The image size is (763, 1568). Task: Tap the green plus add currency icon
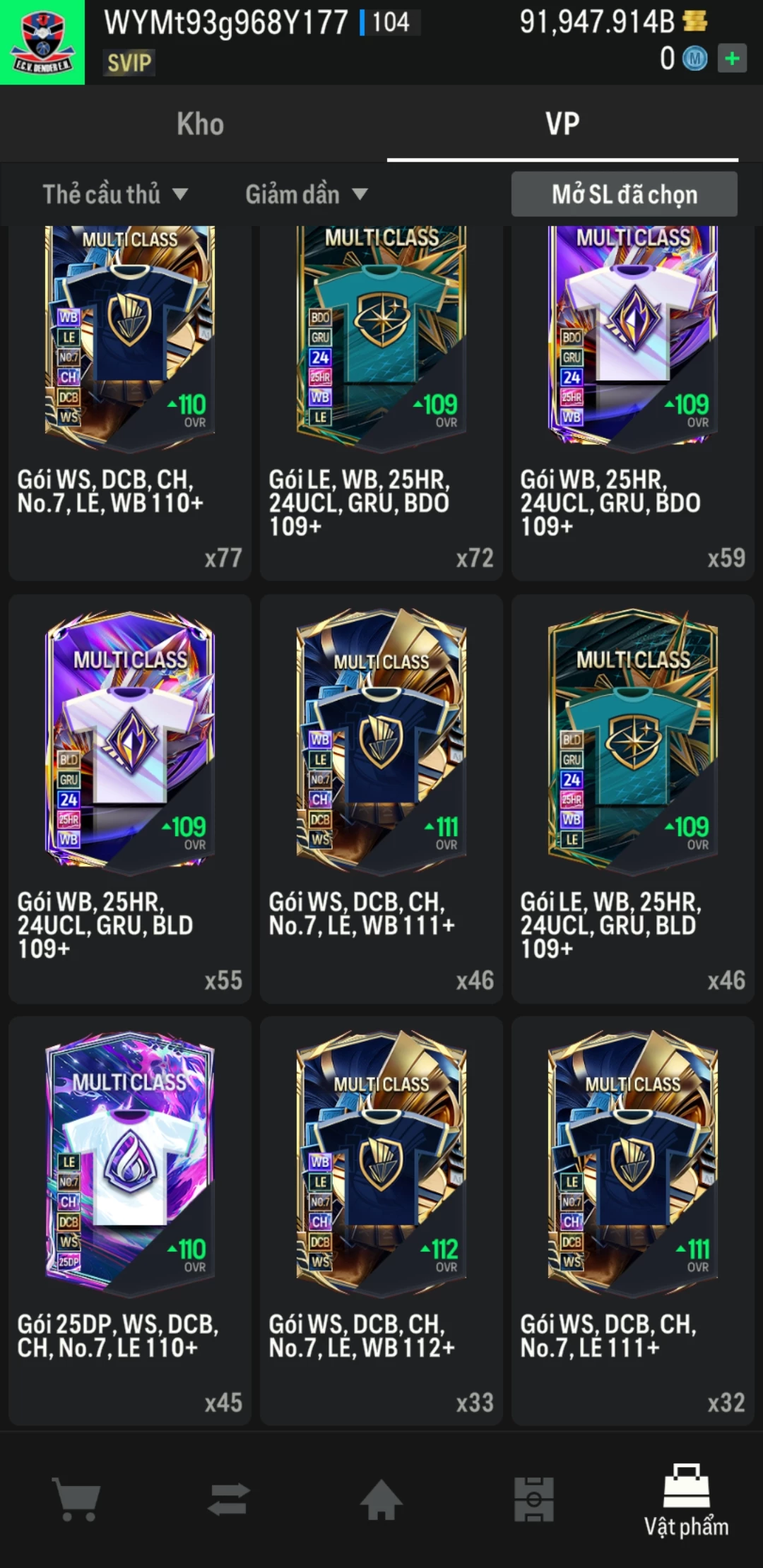click(x=732, y=59)
